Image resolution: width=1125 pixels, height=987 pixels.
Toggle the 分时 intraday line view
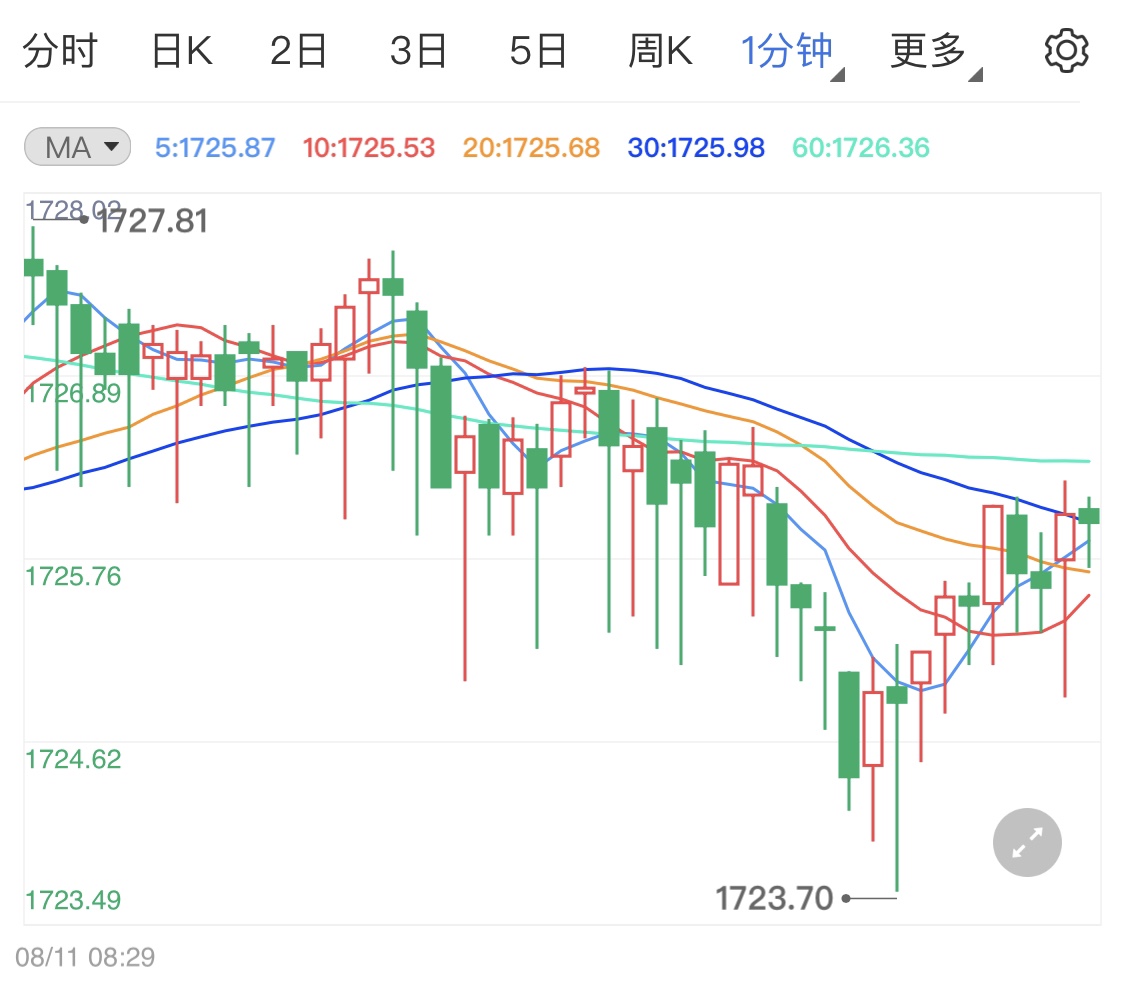(x=57, y=49)
